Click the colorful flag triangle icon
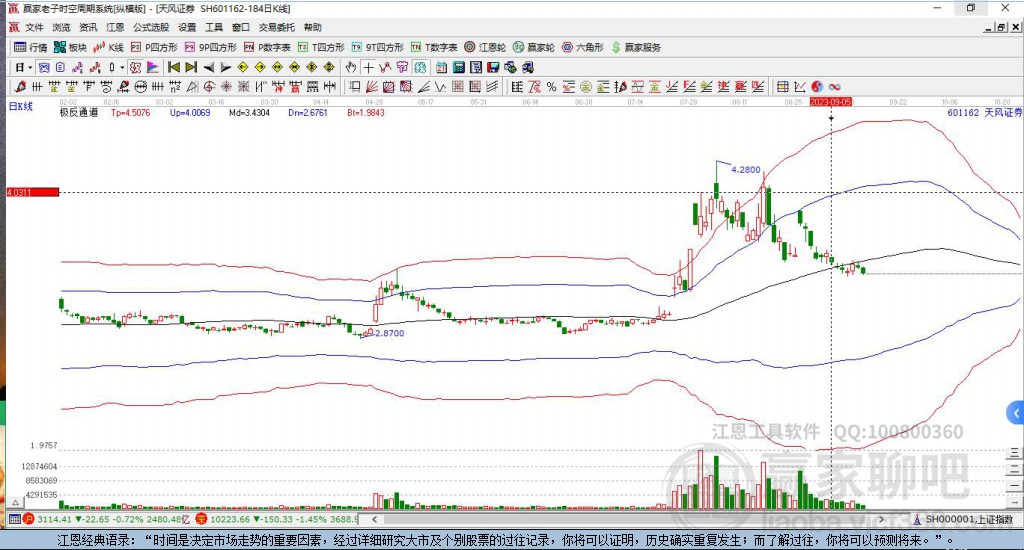This screenshot has width=1024, height=550. 153,67
